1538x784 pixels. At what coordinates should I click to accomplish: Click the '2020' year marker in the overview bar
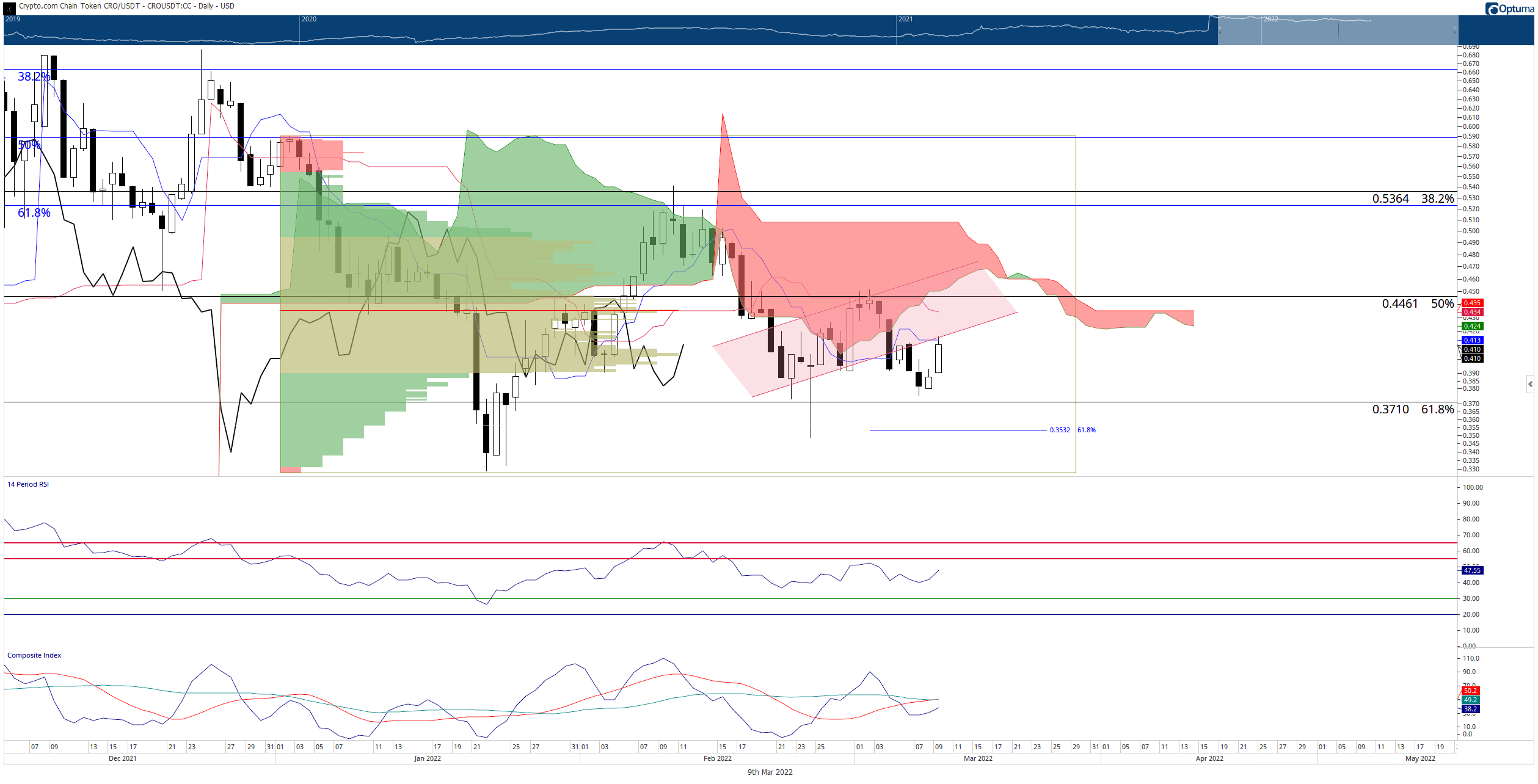(x=309, y=19)
